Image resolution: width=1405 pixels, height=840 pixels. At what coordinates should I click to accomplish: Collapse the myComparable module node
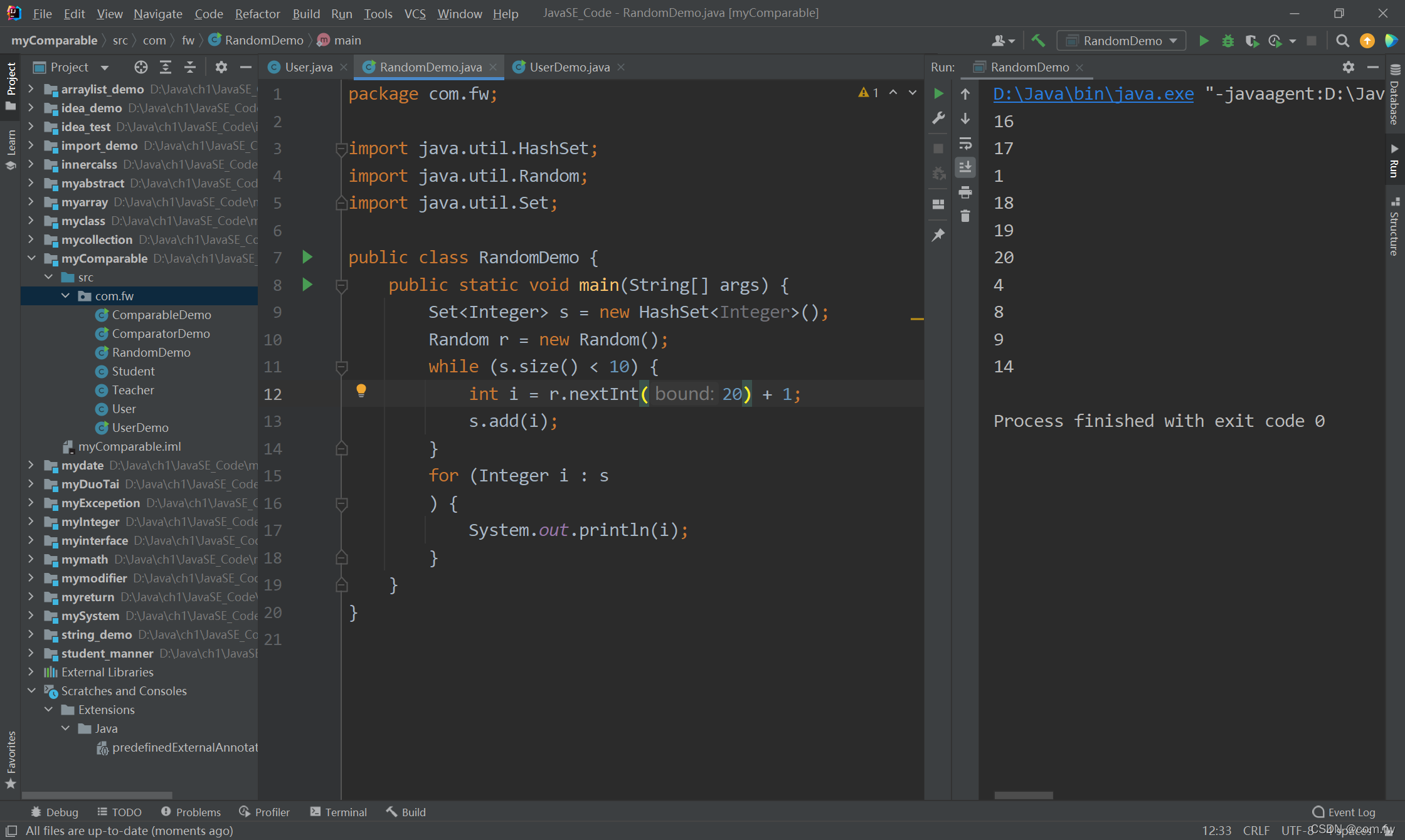[x=31, y=258]
